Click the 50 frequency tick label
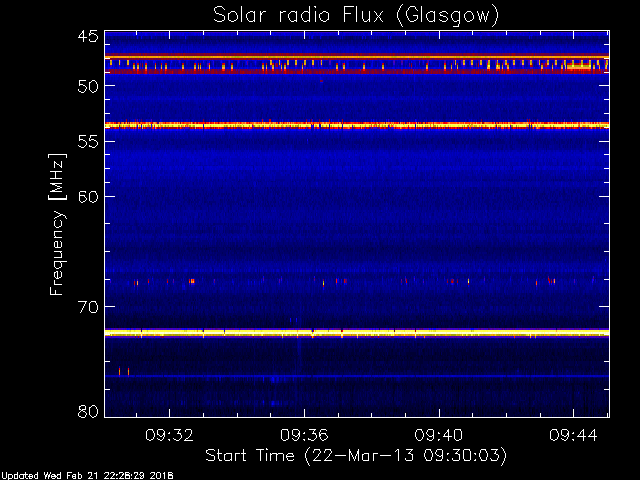 (x=88, y=86)
